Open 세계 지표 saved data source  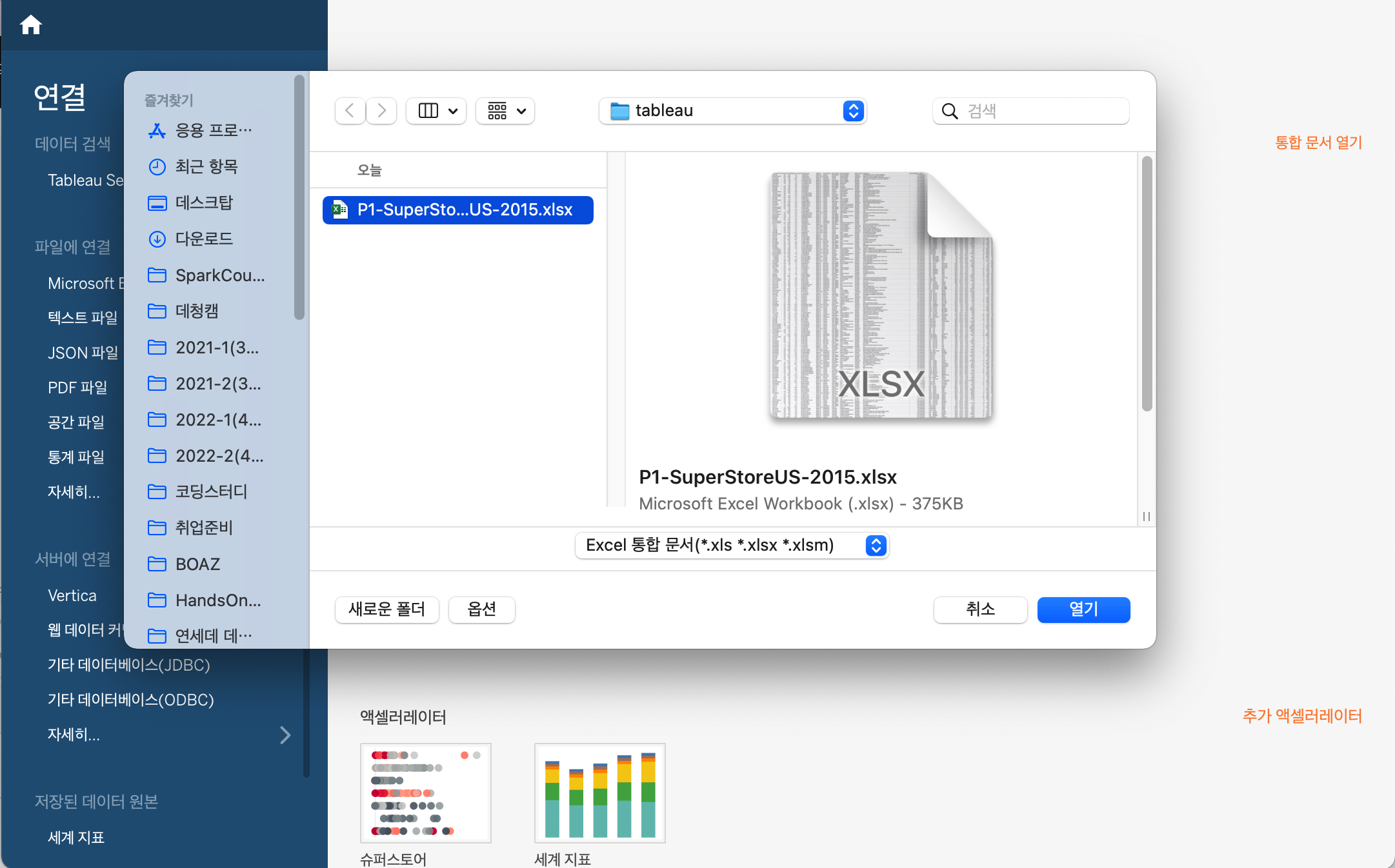[x=76, y=838]
